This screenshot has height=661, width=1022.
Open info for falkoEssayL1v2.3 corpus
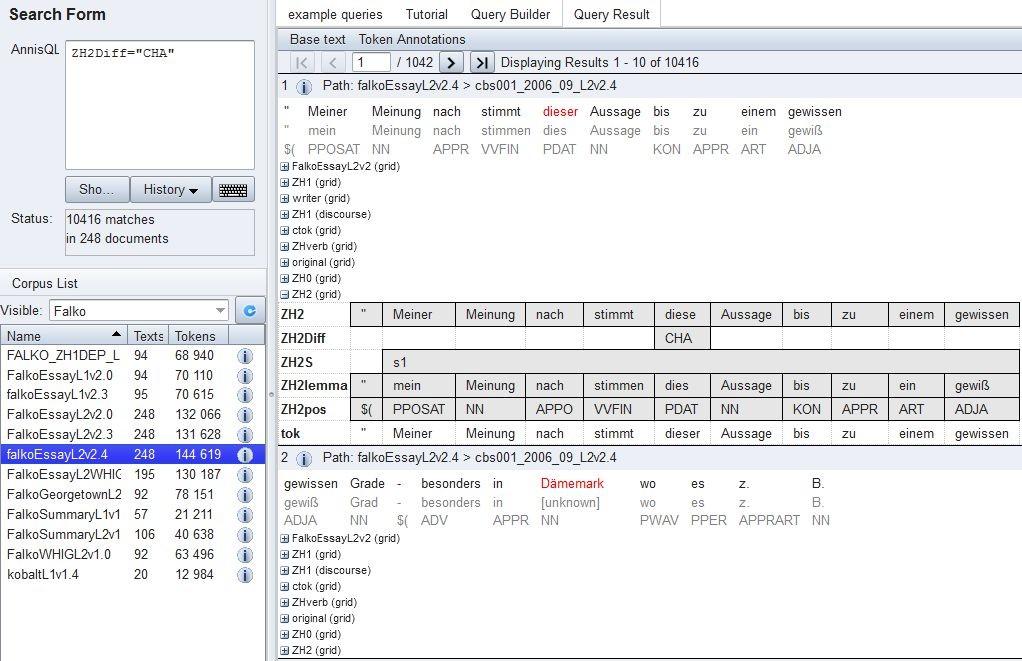coord(244,396)
